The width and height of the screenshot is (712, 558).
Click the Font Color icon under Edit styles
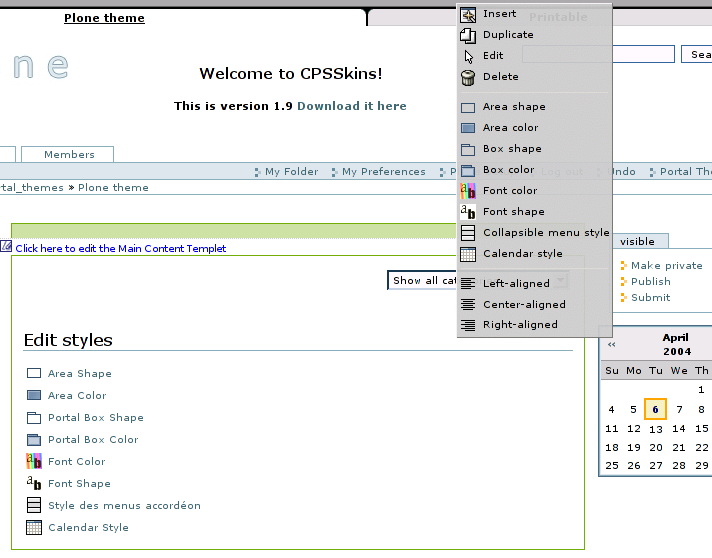pyautogui.click(x=34, y=461)
